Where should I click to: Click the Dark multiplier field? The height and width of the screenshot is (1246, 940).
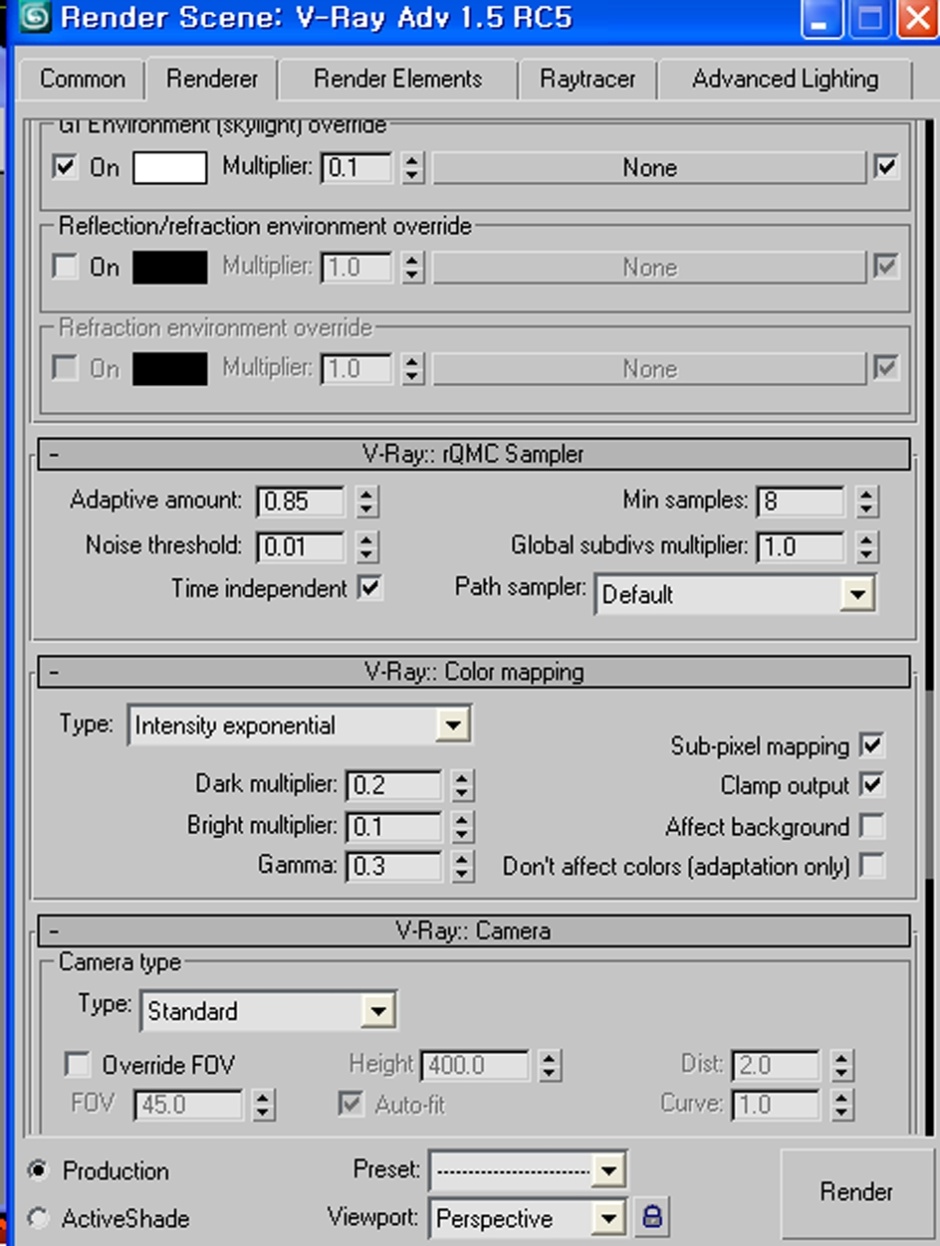394,786
